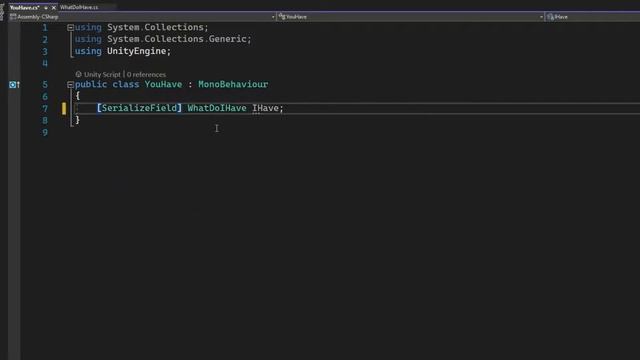Click the Assembly-CSharp project icon
Screen dimensions: 640x360
13,17
